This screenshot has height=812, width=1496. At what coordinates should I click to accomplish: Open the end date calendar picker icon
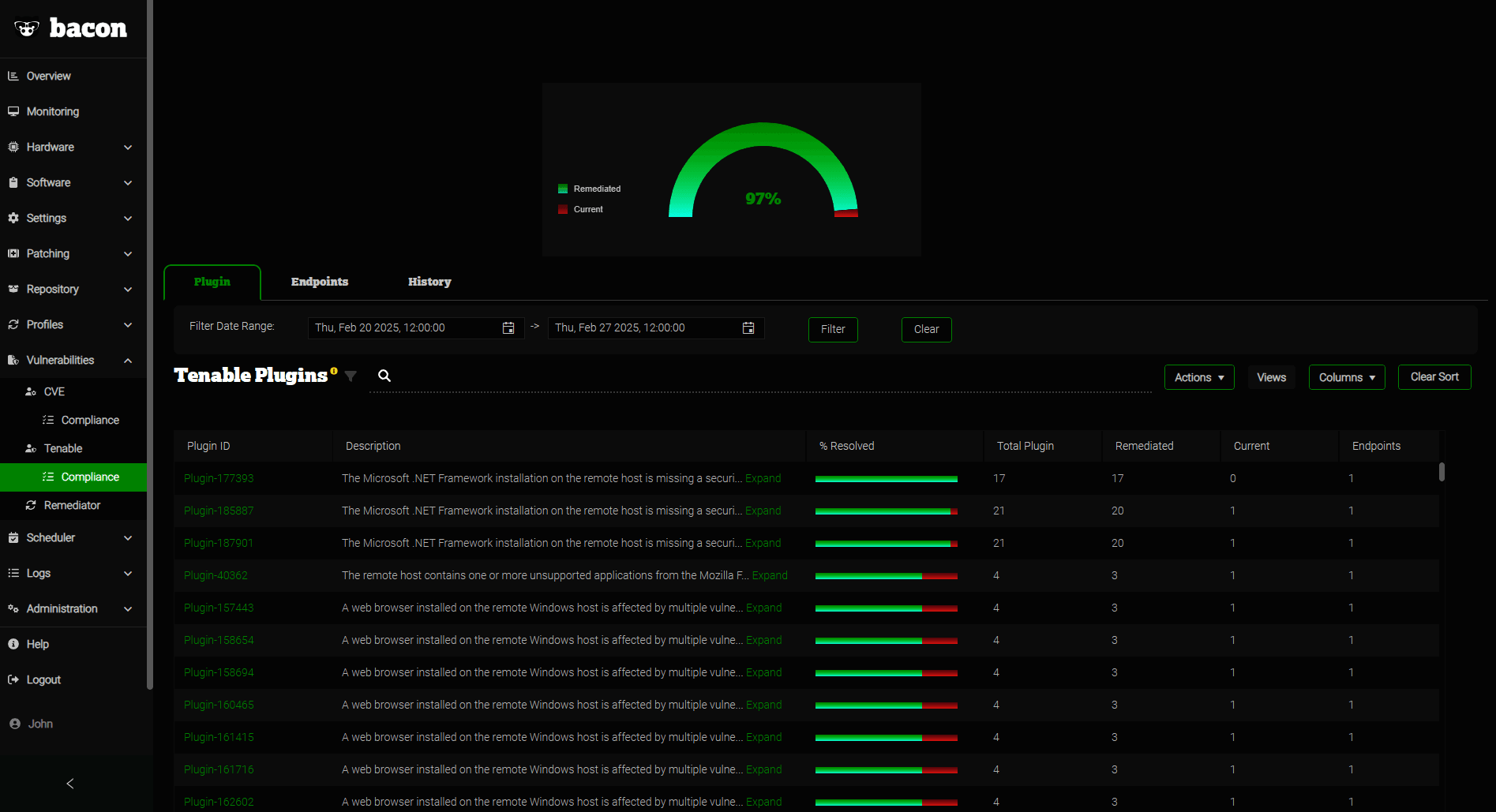[x=748, y=327]
